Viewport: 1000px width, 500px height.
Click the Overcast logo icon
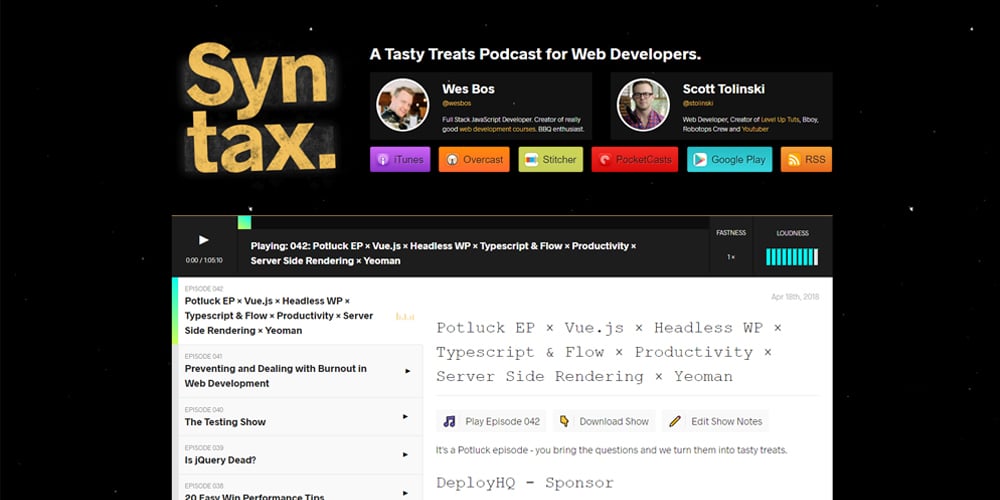coord(452,159)
